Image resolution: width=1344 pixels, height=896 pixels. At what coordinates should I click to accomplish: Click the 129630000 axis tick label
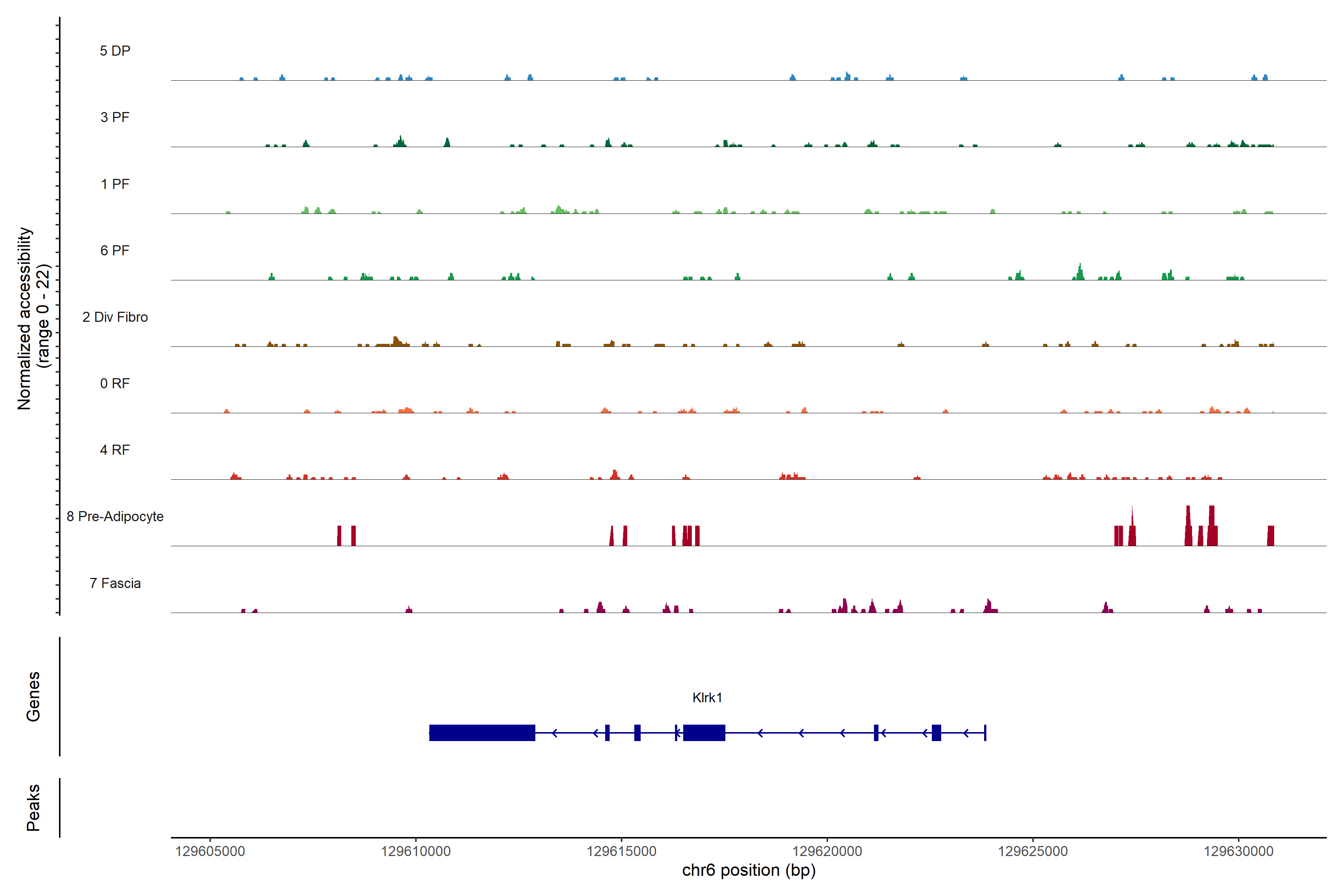pos(1238,852)
